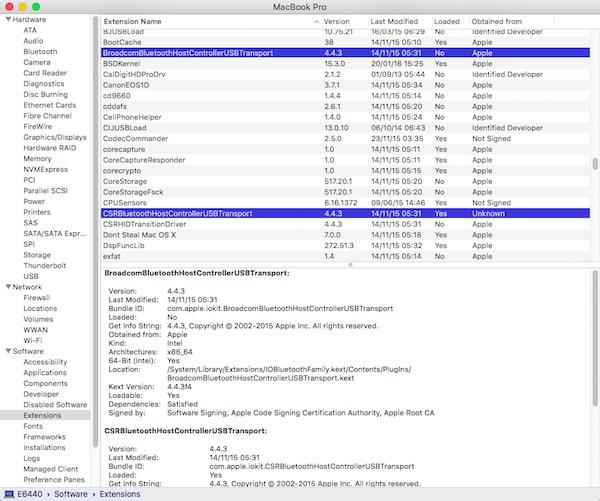600x501 pixels.
Task: Select Applications under Software
Action: (x=45, y=372)
